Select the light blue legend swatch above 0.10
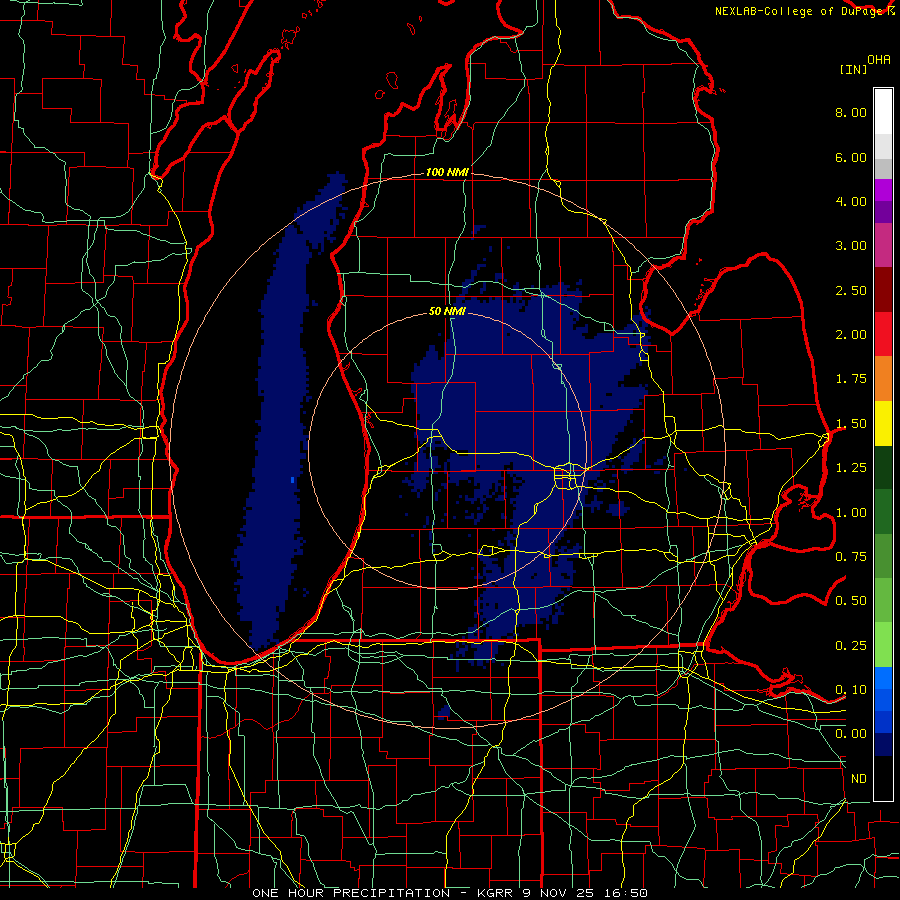 pyautogui.click(x=883, y=678)
